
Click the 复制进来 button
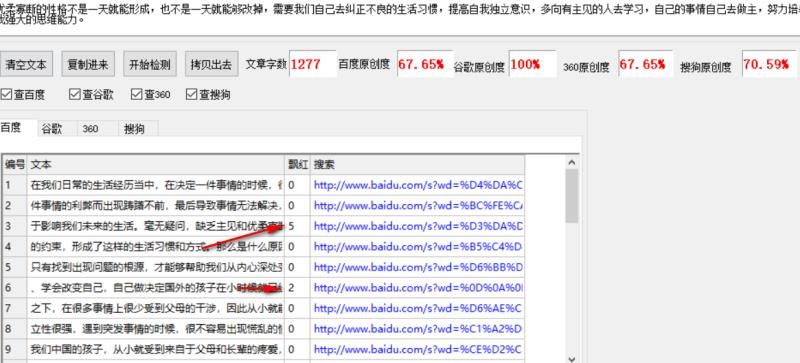click(x=88, y=64)
